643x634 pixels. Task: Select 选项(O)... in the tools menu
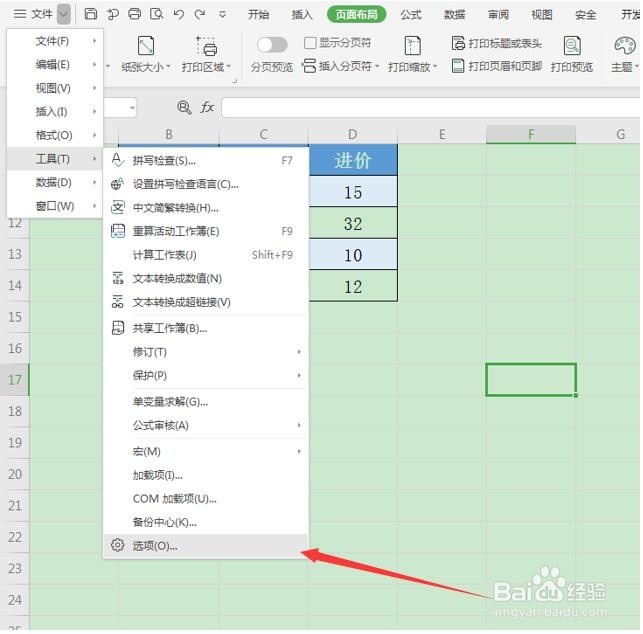coord(206,546)
